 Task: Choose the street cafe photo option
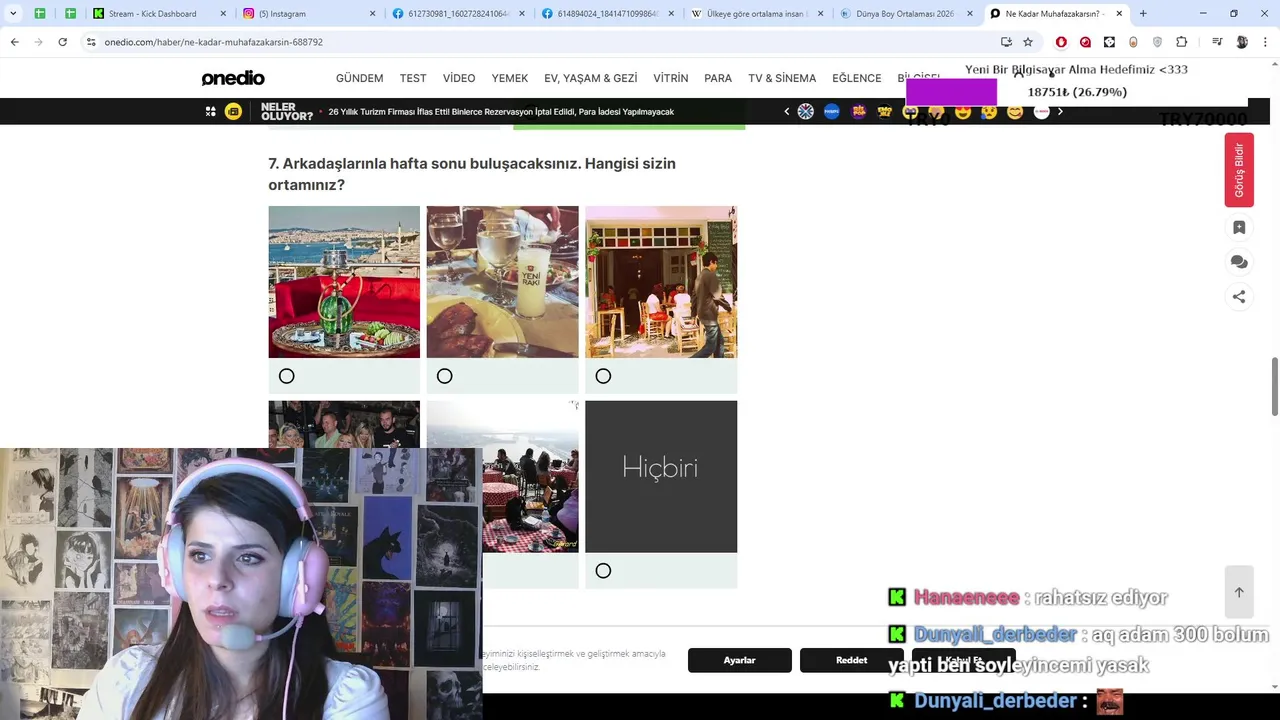coord(661,282)
